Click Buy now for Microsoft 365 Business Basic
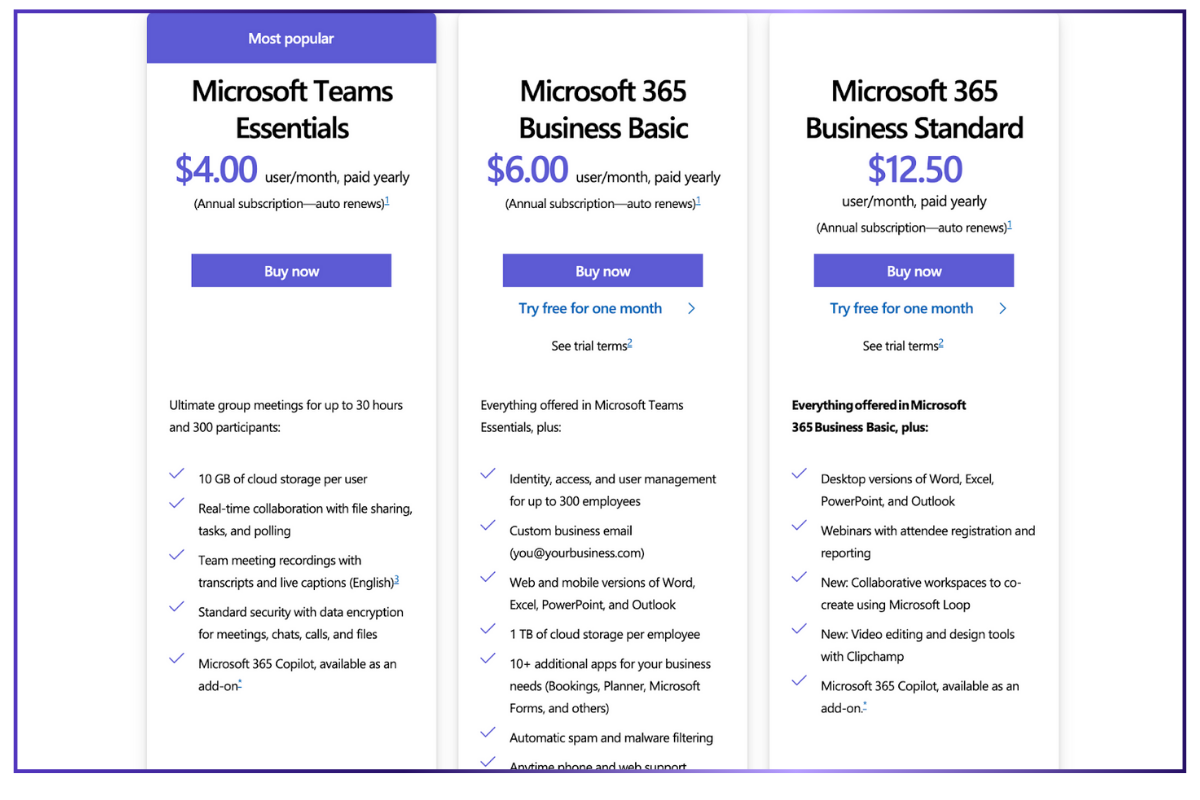 tap(602, 271)
